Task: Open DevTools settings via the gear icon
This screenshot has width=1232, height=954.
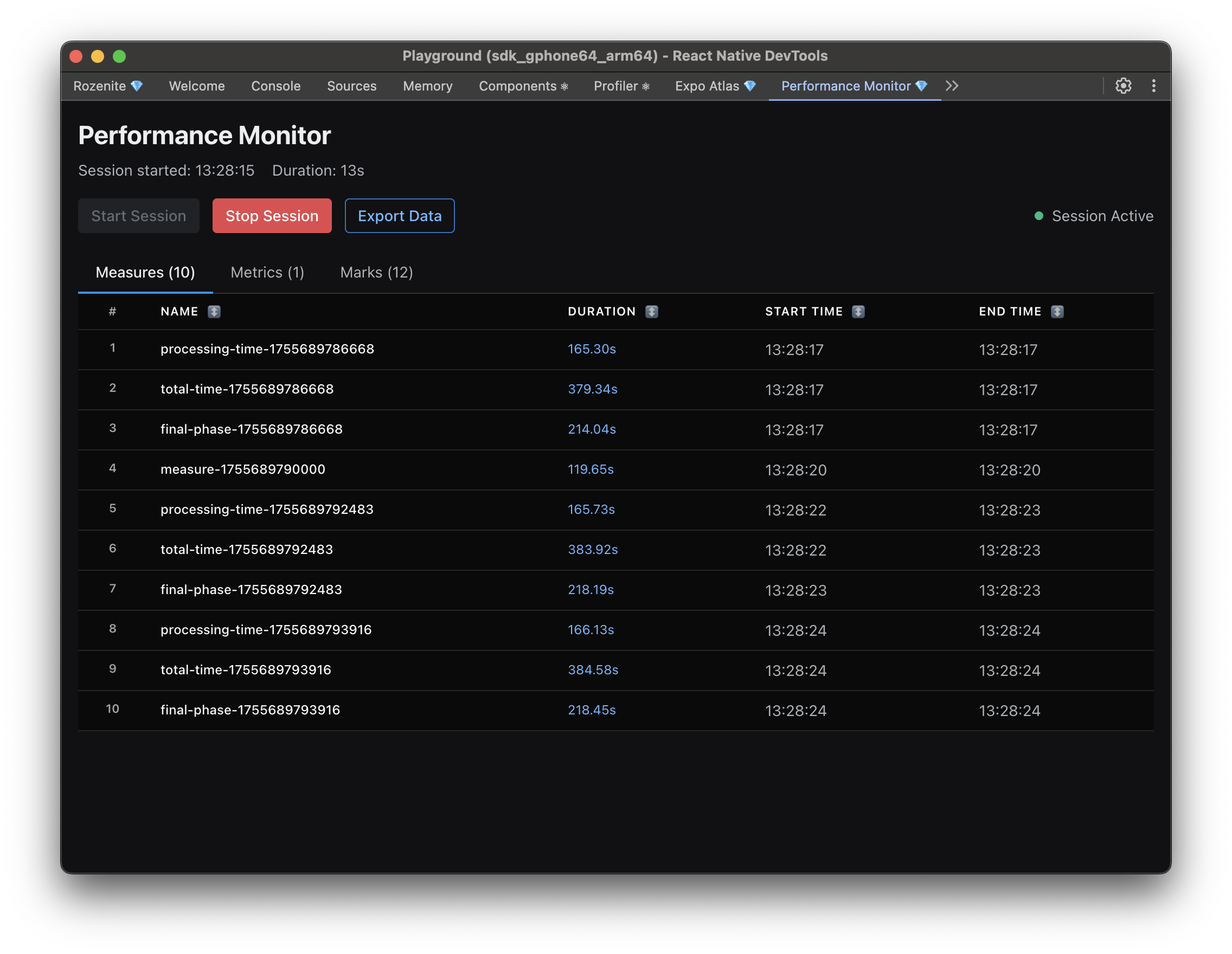Action: 1123,86
